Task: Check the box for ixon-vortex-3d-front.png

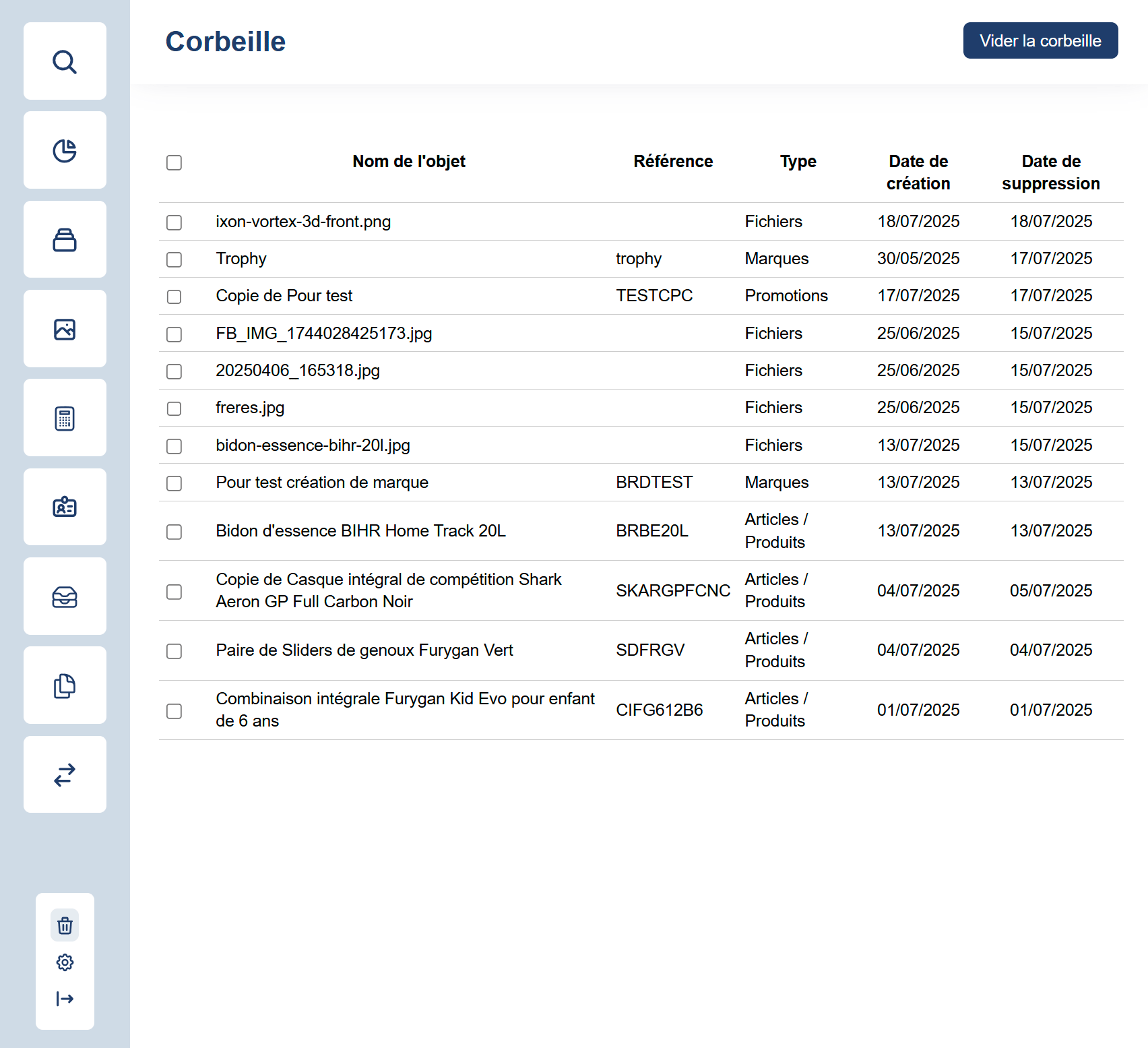Action: pos(174,222)
